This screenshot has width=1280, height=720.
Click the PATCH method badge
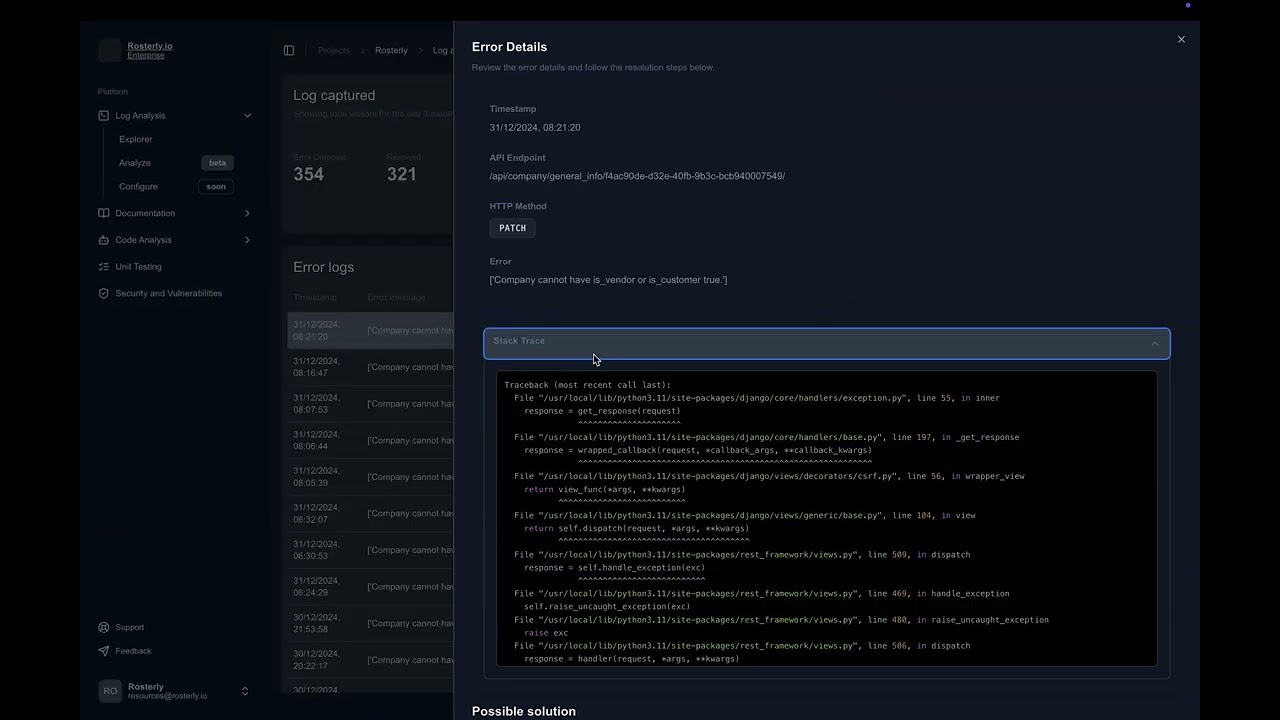tap(512, 227)
